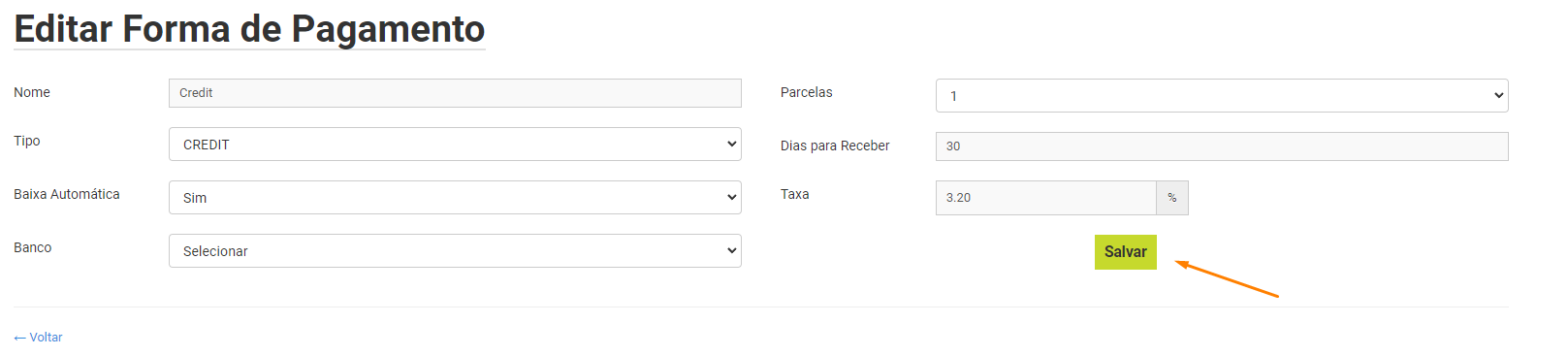Click the Tipo label

27,141
